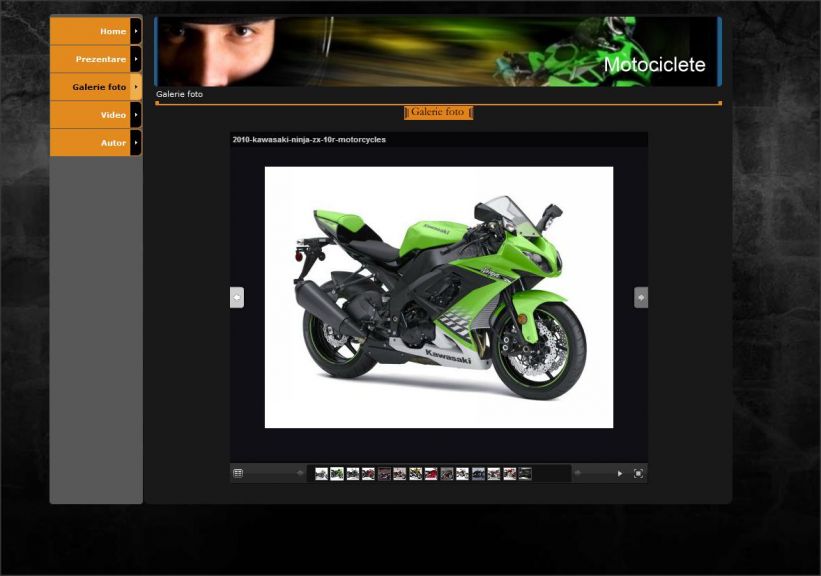Expand the arrow beside Prezentare
The height and width of the screenshot is (576, 821).
point(136,59)
